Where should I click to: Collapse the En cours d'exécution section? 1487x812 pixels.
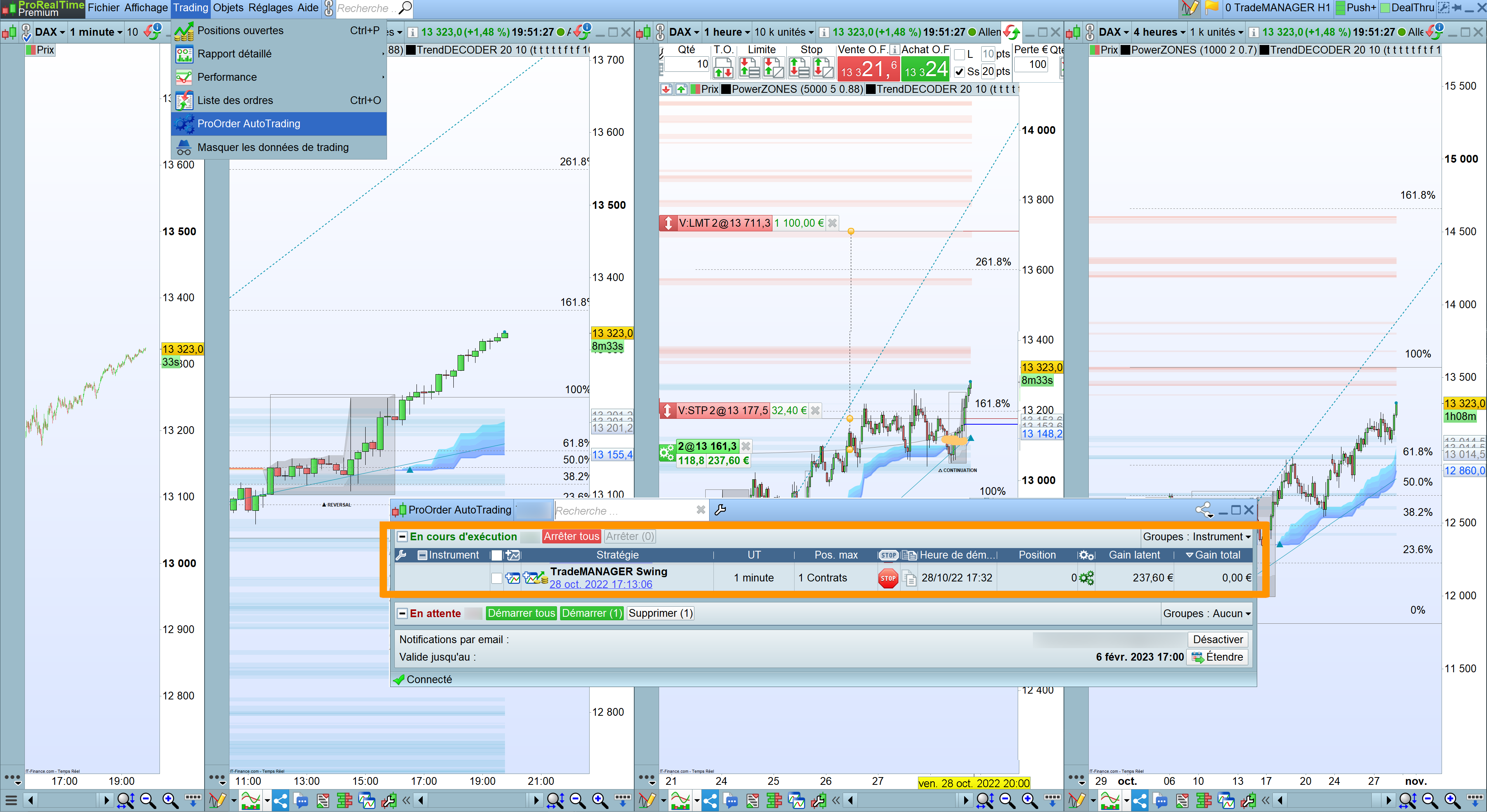click(x=403, y=537)
